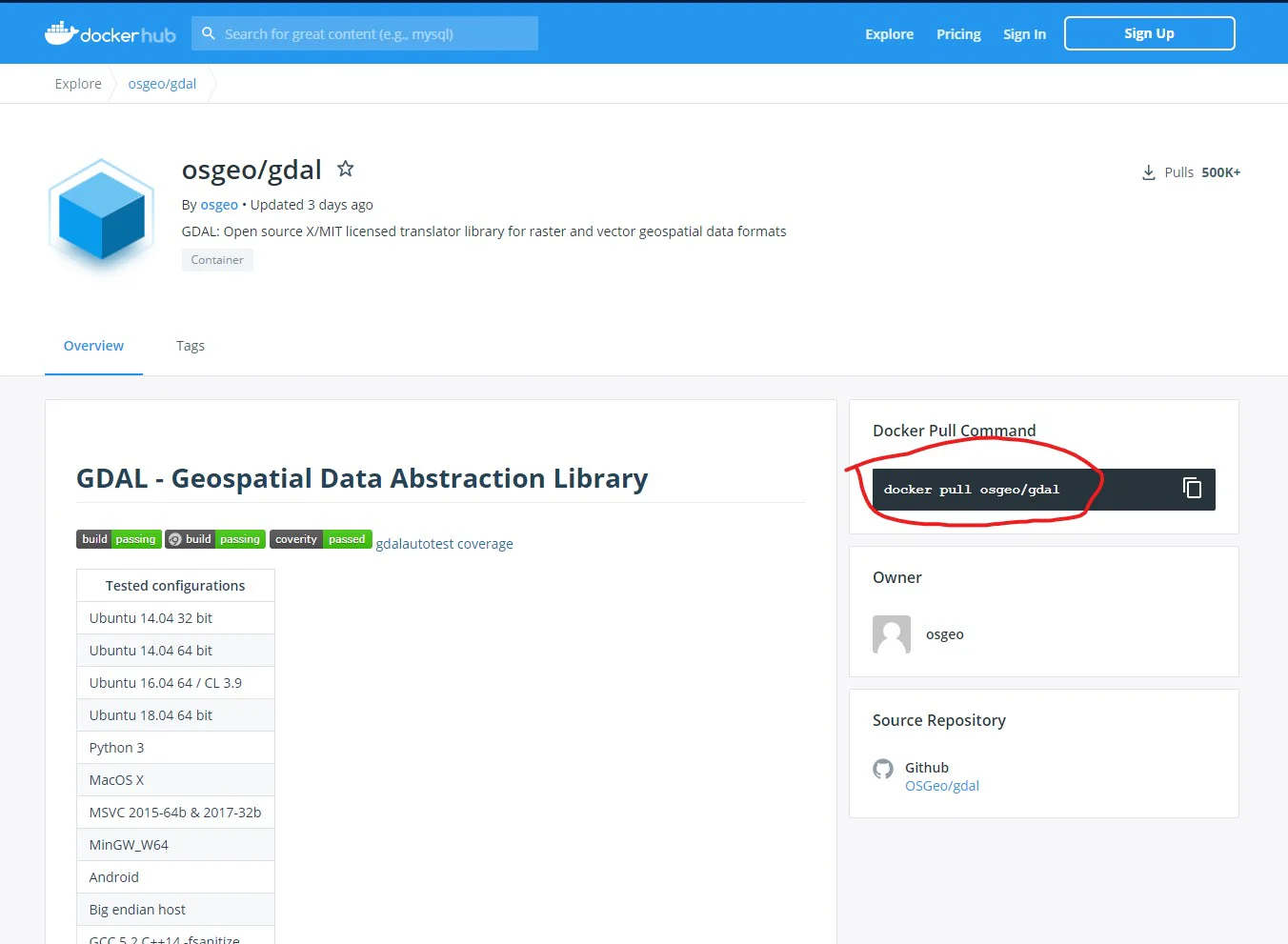Screen dimensions: 1288x944
Task: Open the second build passing badge
Action: click(x=215, y=539)
